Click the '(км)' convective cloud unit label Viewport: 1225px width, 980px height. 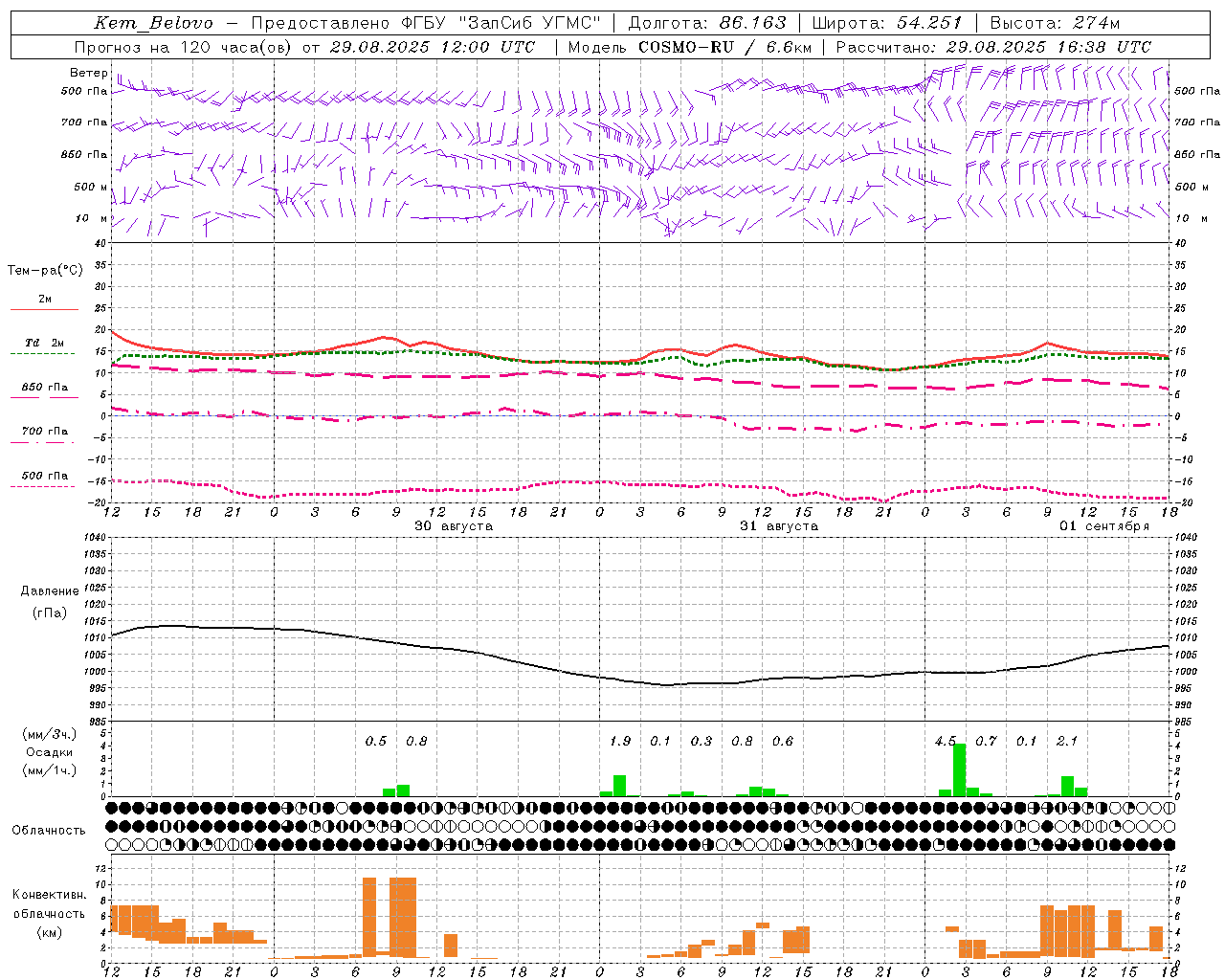click(x=51, y=932)
